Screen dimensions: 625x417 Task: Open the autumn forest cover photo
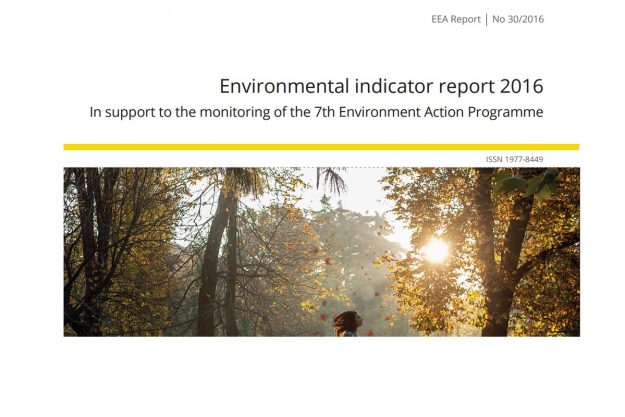(320, 251)
